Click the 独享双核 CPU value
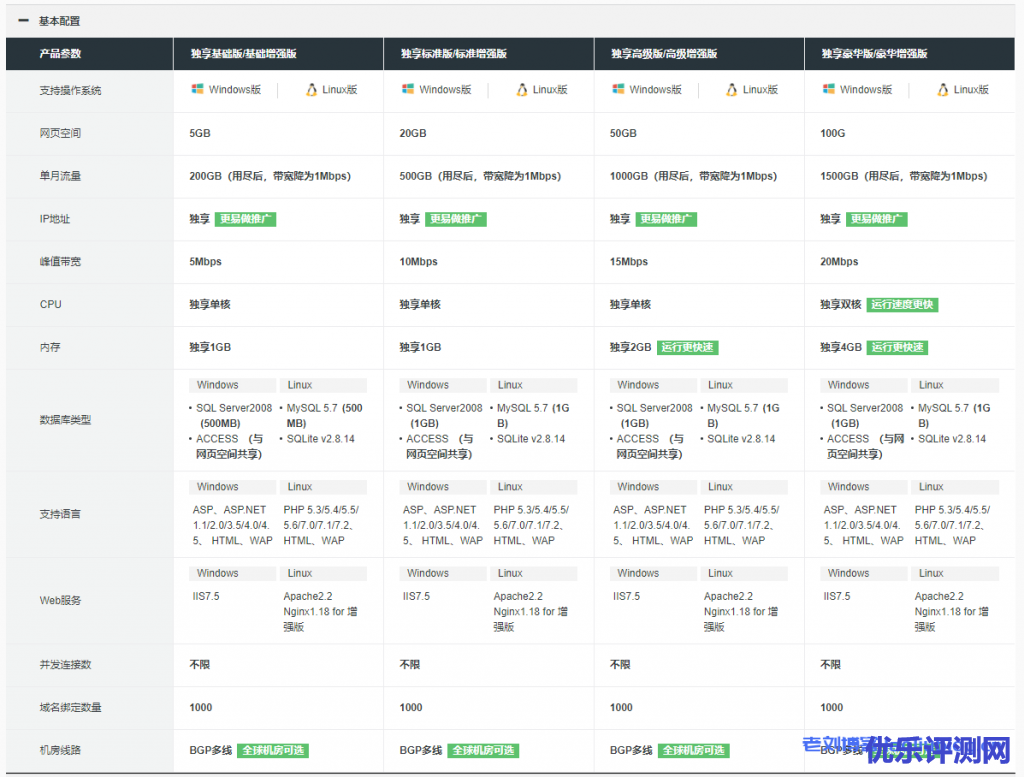The image size is (1024, 777). coord(841,304)
